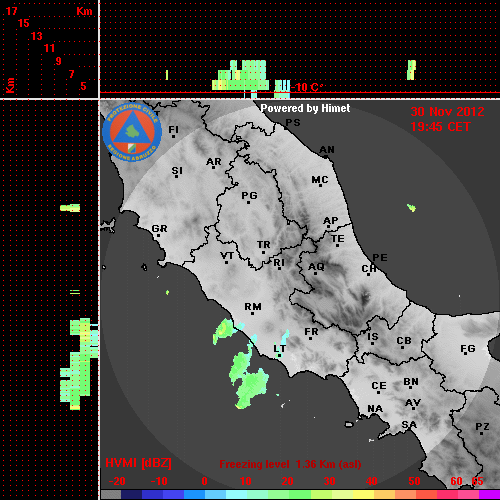The height and width of the screenshot is (500, 500).
Task: Click the gray swatch at the color bar start
Action: (111, 495)
